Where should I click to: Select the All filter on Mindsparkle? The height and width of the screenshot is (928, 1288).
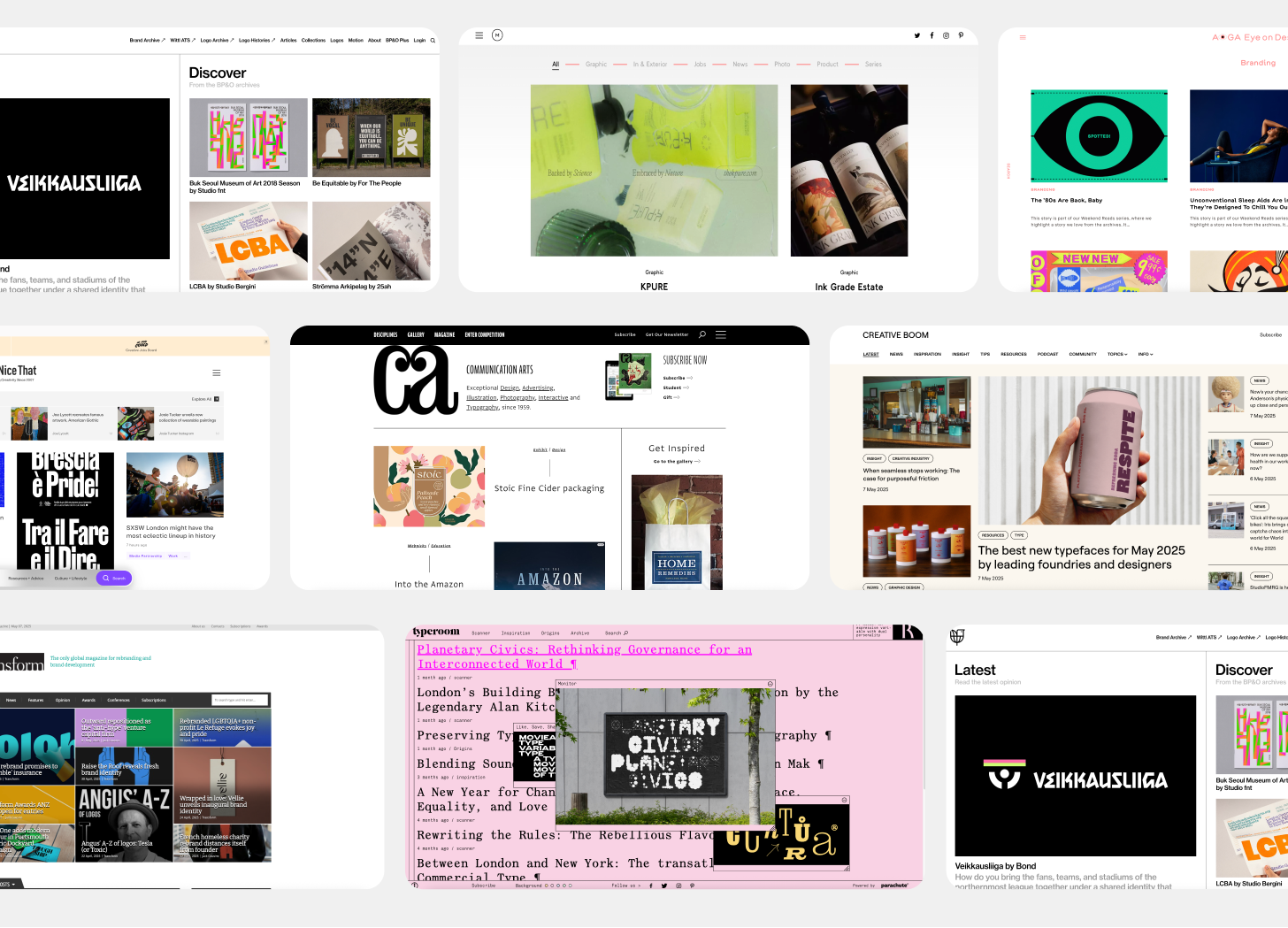pos(556,65)
